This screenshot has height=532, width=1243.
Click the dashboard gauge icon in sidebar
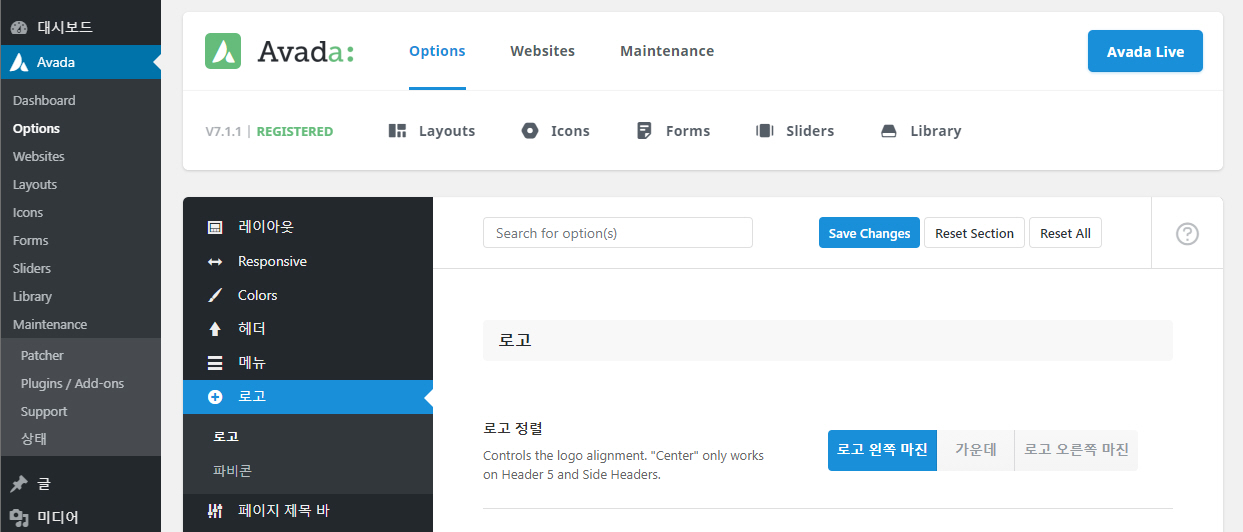click(x=19, y=27)
